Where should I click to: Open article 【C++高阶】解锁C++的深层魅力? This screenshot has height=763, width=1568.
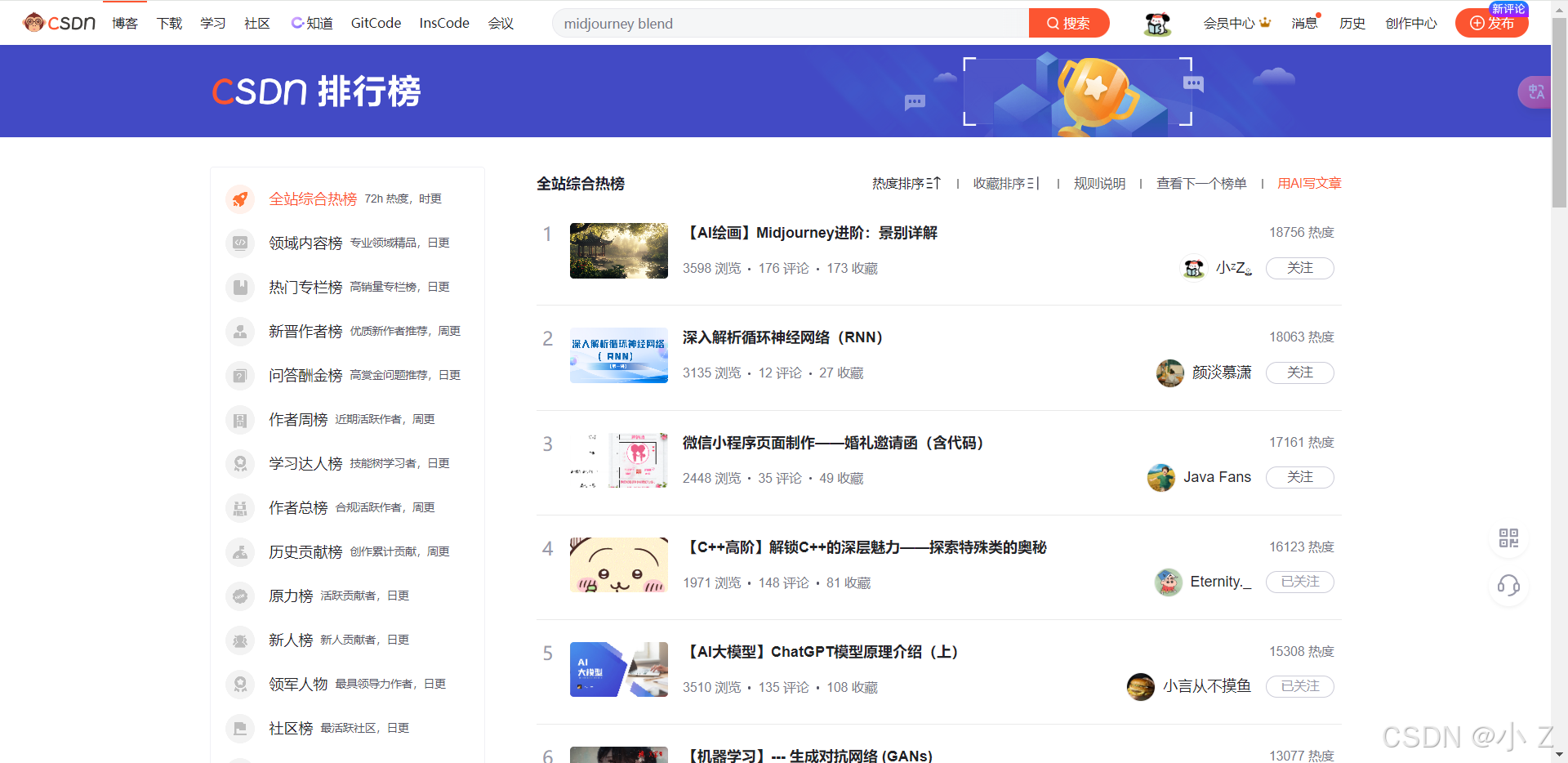tap(865, 547)
